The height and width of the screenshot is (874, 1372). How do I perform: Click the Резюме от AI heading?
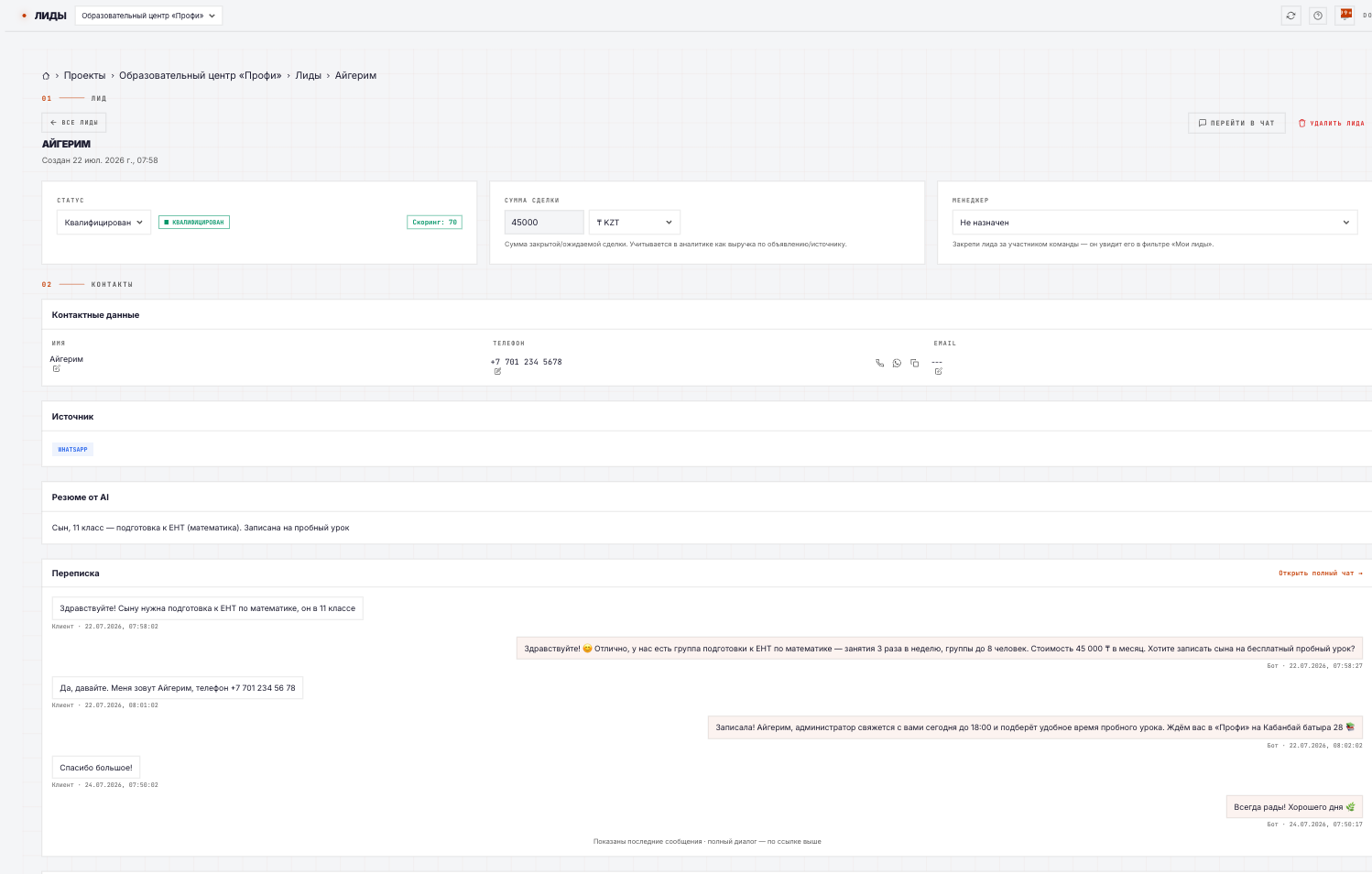point(81,497)
